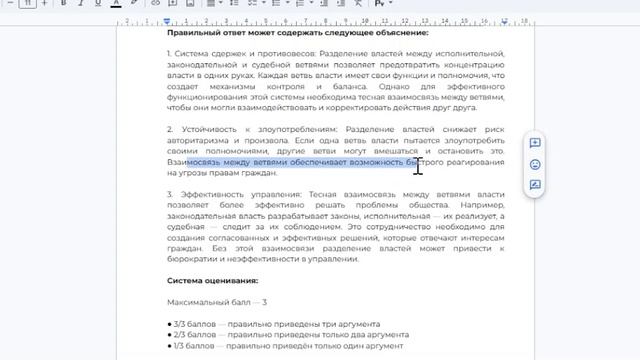The height and width of the screenshot is (360, 640).
Task: Click the words "бюрократии и неэффективности в управлении."
Action: tap(263, 259)
